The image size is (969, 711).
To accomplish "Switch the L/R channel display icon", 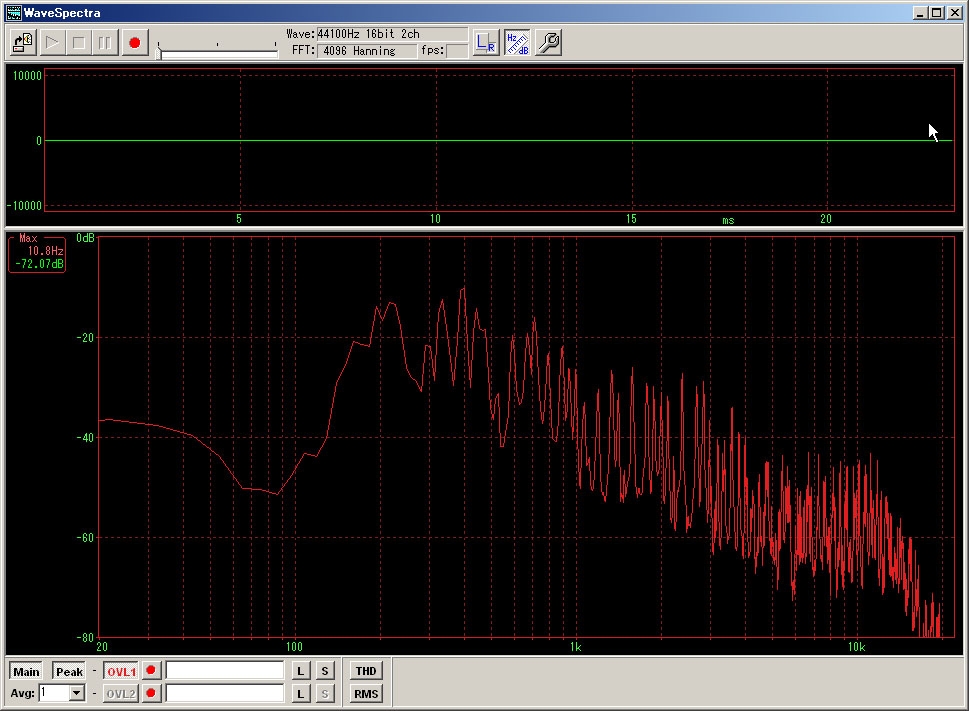I will coord(486,43).
